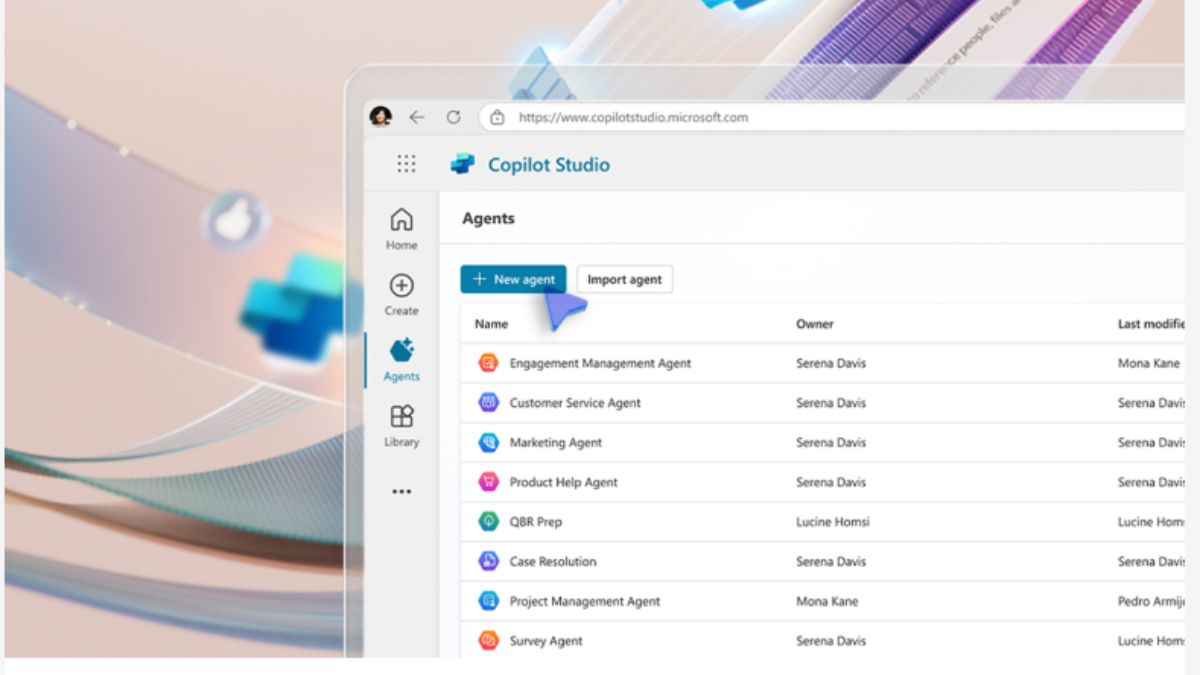The image size is (1200, 675).
Task: Go to Home in sidebar
Action: pyautogui.click(x=401, y=228)
